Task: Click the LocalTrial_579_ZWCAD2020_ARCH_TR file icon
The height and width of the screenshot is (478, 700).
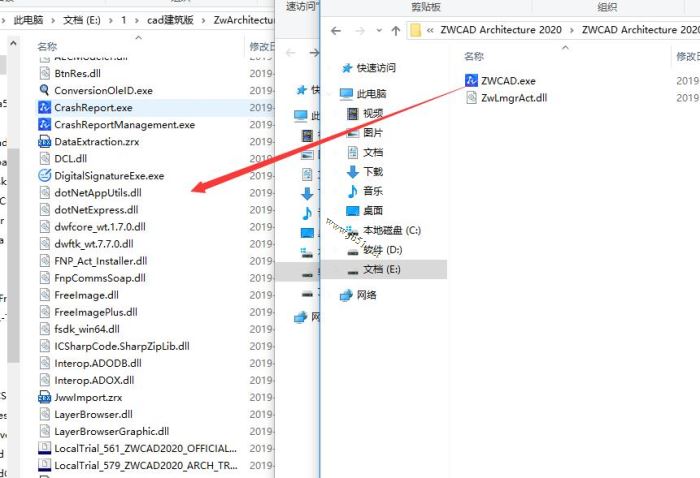Action: (45, 465)
